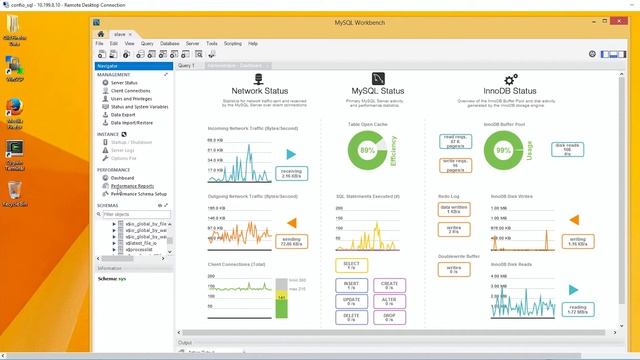Click schema tree scroll right arrow
Viewport: 640px width, 360px height.
coord(163,258)
